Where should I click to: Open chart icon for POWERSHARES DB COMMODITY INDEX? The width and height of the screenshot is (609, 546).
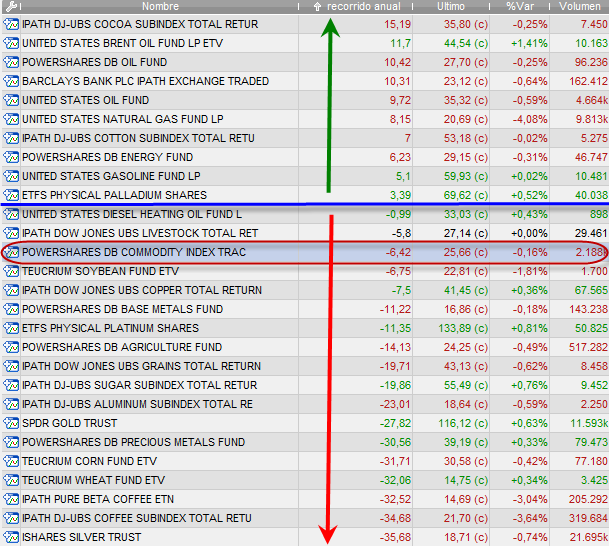click(11, 252)
